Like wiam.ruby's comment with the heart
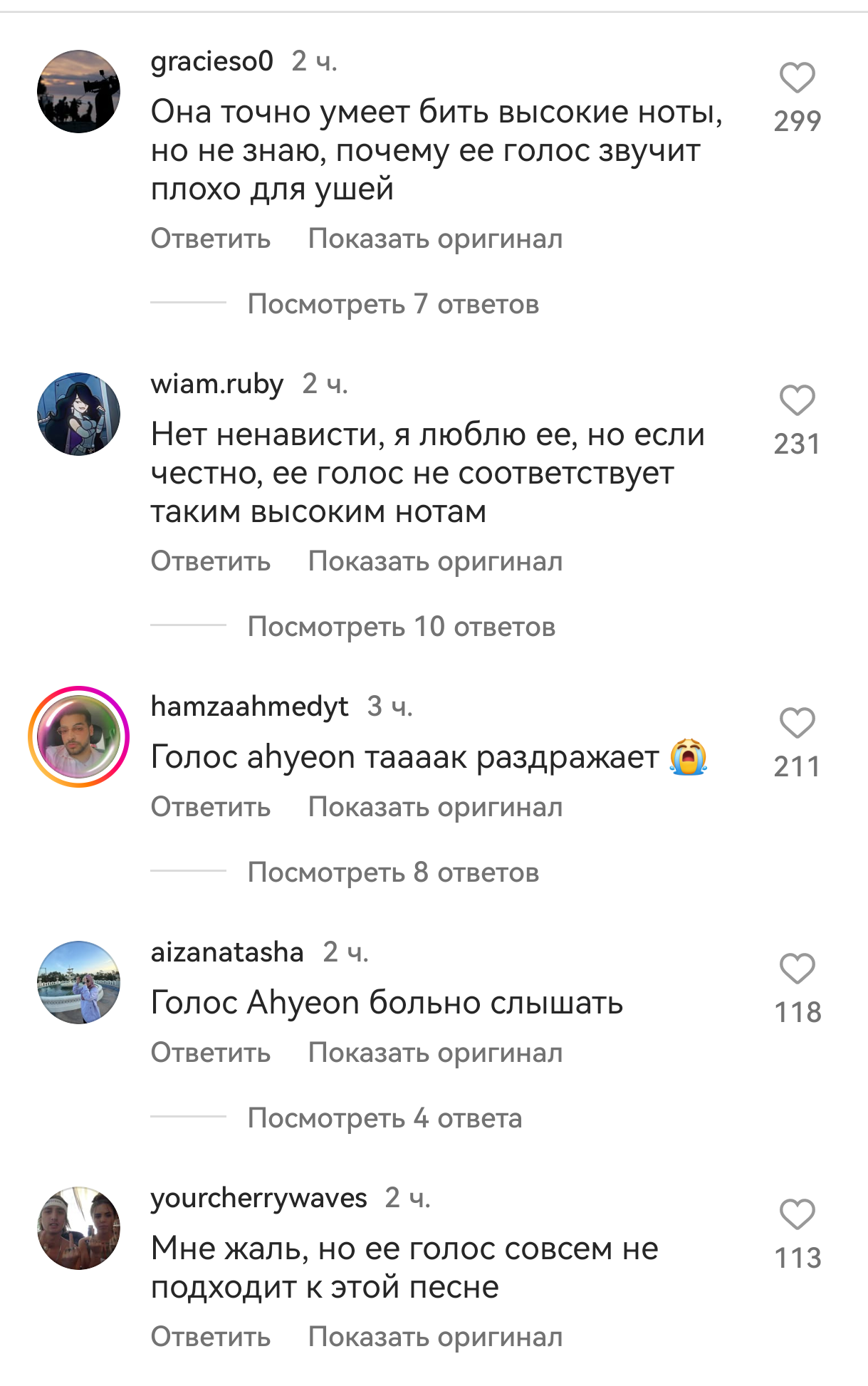The height and width of the screenshot is (1386, 868). point(797,401)
